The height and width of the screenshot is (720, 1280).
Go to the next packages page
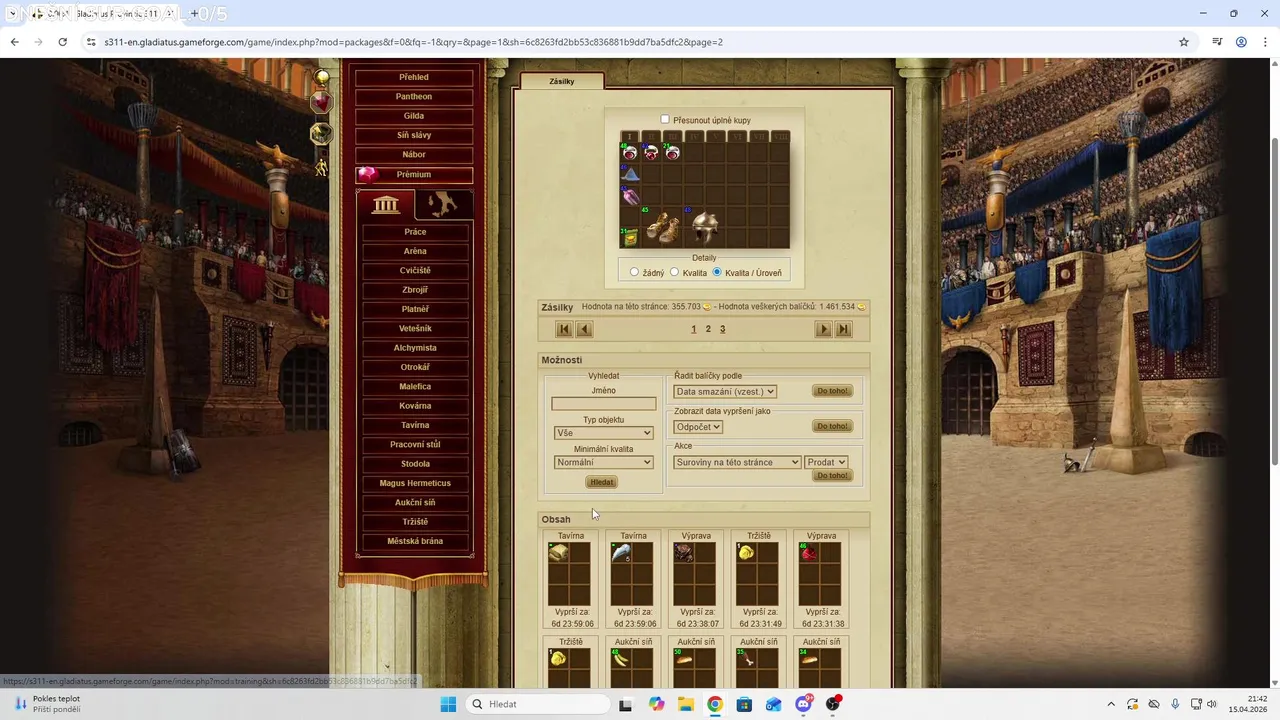823,329
